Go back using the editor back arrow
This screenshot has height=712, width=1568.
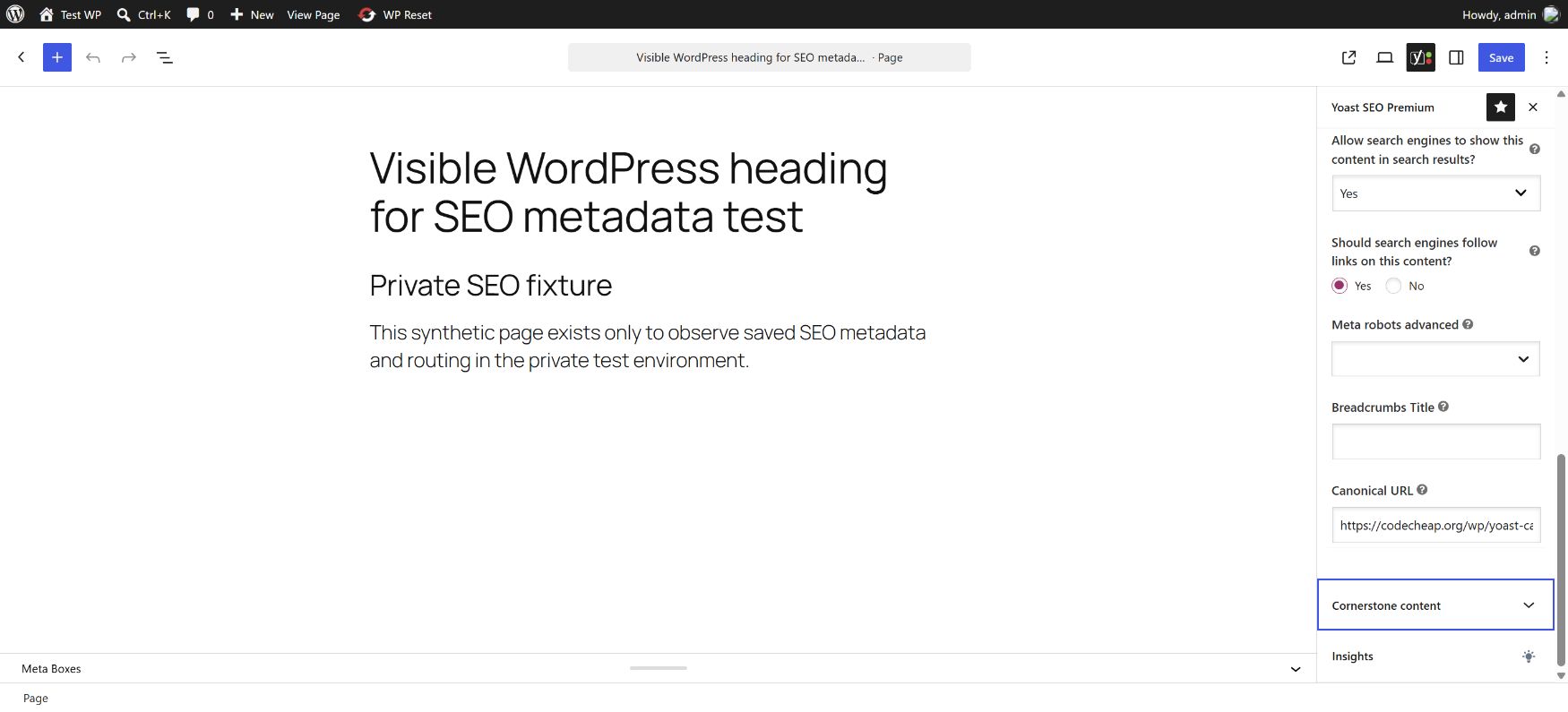click(x=22, y=57)
